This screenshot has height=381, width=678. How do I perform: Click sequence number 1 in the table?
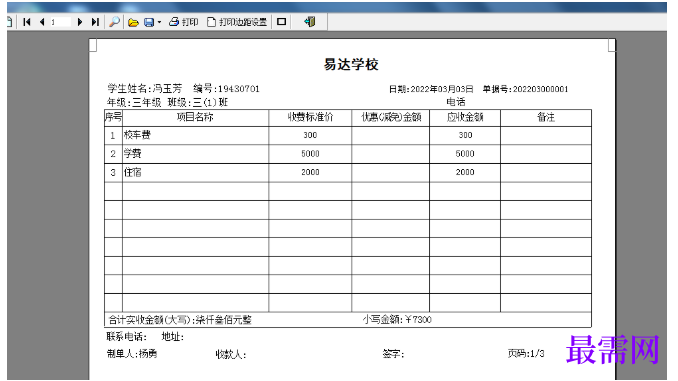click(x=112, y=136)
